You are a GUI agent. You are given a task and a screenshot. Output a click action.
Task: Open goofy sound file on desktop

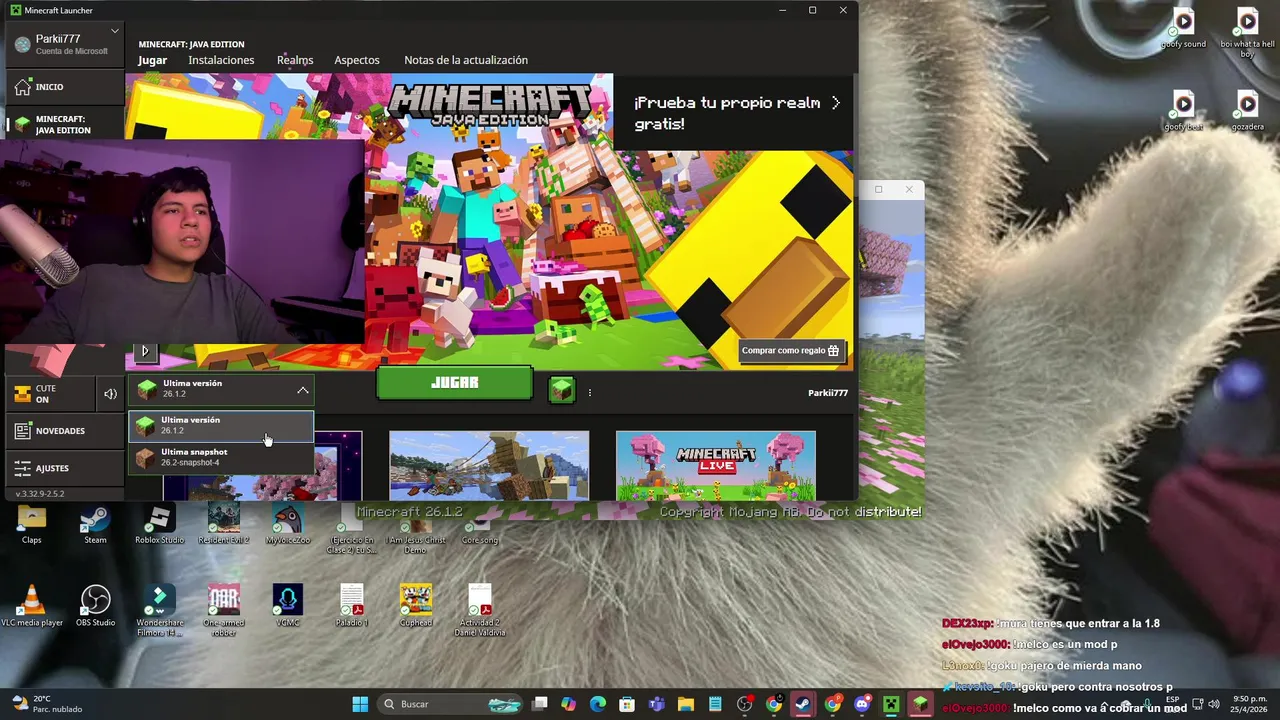coord(1183,28)
